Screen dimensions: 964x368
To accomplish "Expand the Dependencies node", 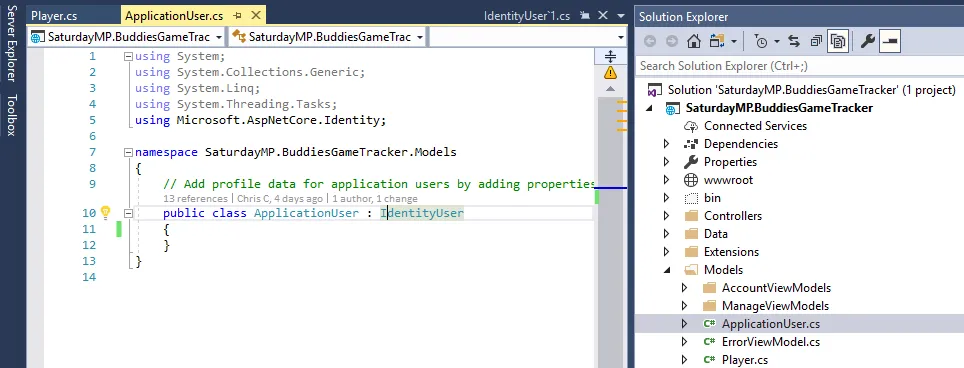I will pos(667,144).
